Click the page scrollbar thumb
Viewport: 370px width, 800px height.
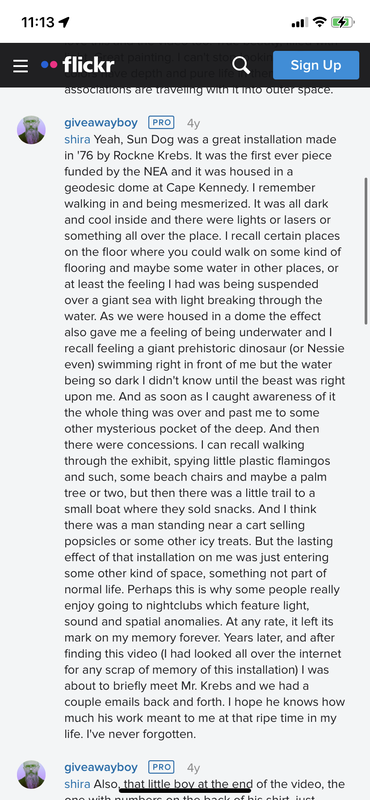pos(366,251)
